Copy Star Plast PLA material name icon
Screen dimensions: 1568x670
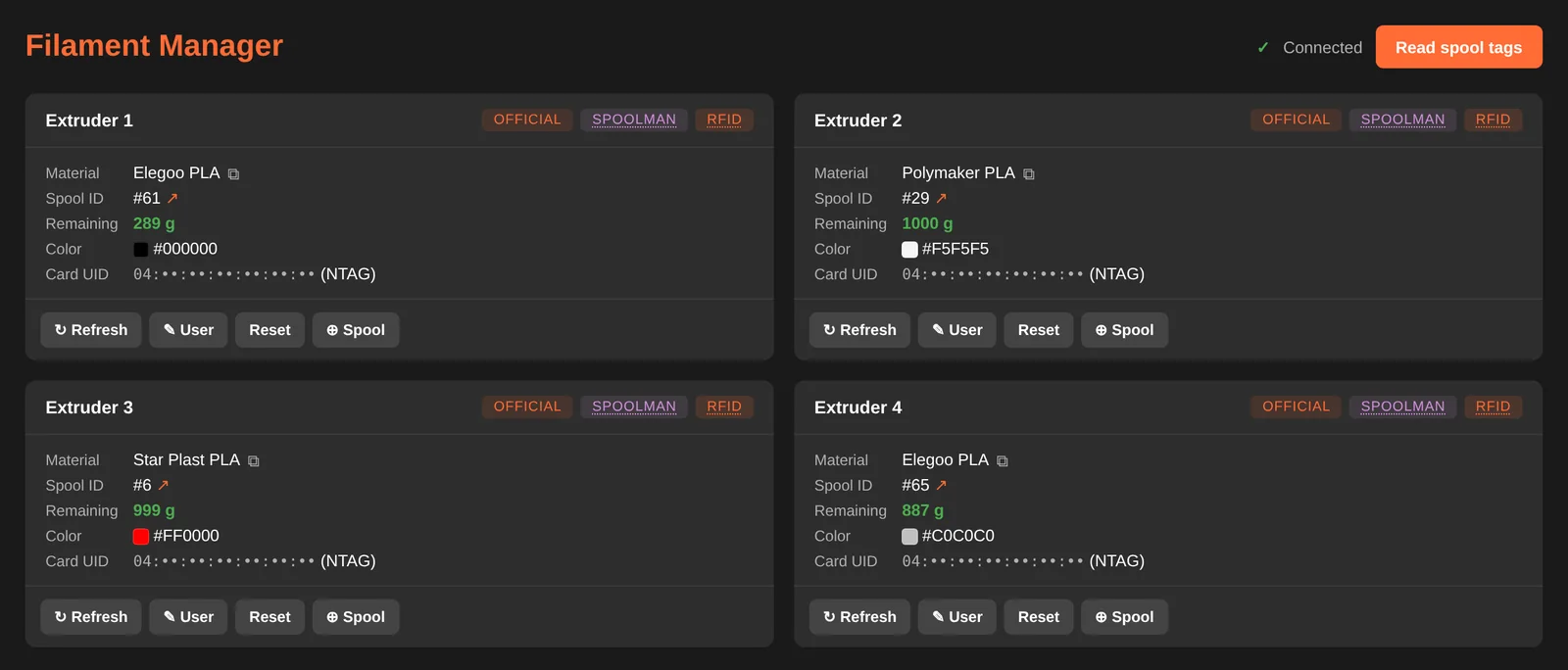(x=254, y=461)
